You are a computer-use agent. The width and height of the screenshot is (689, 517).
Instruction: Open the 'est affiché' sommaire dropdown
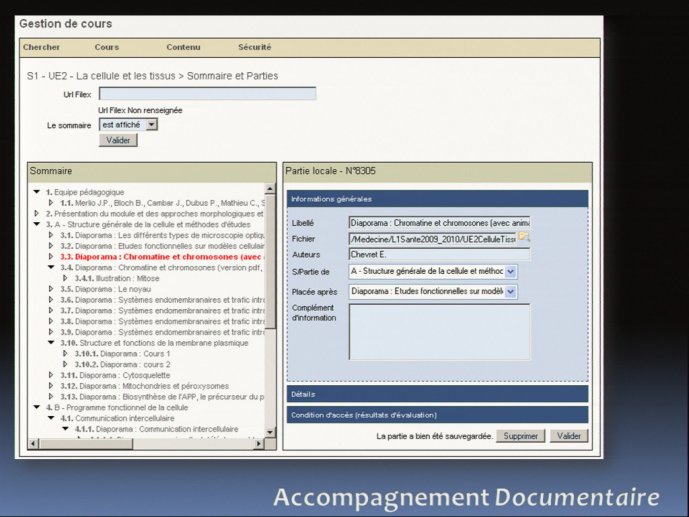[128, 125]
